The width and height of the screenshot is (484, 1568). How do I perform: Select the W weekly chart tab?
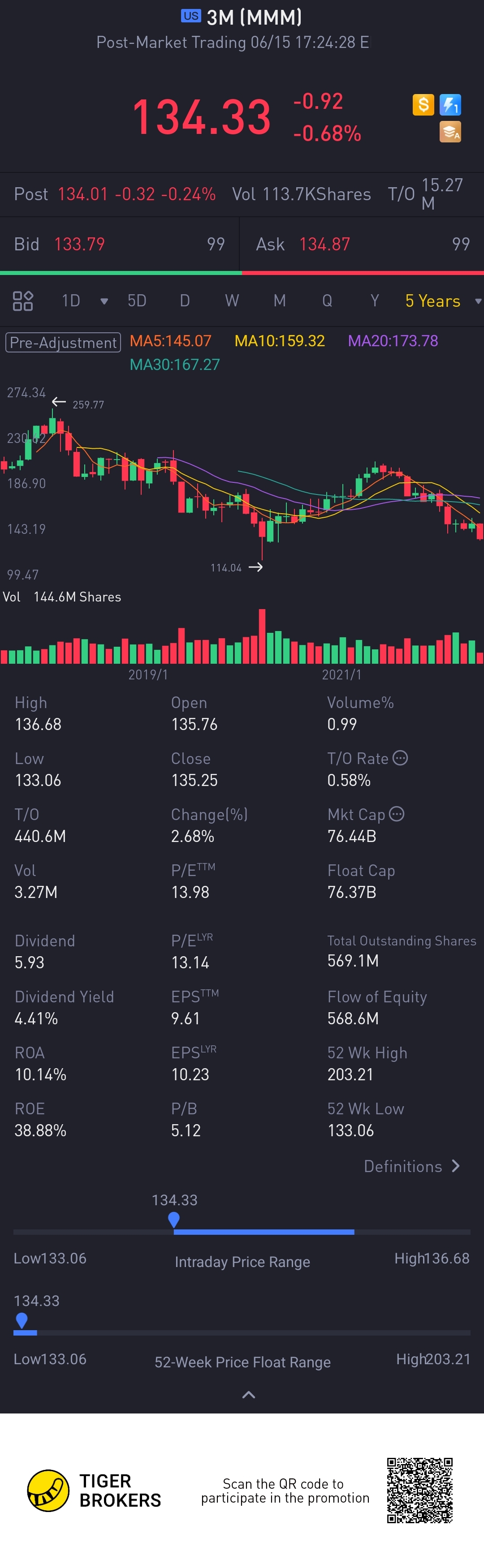tap(232, 301)
